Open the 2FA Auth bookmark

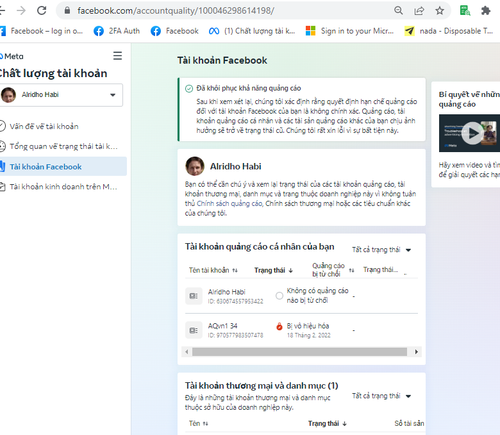point(117,31)
